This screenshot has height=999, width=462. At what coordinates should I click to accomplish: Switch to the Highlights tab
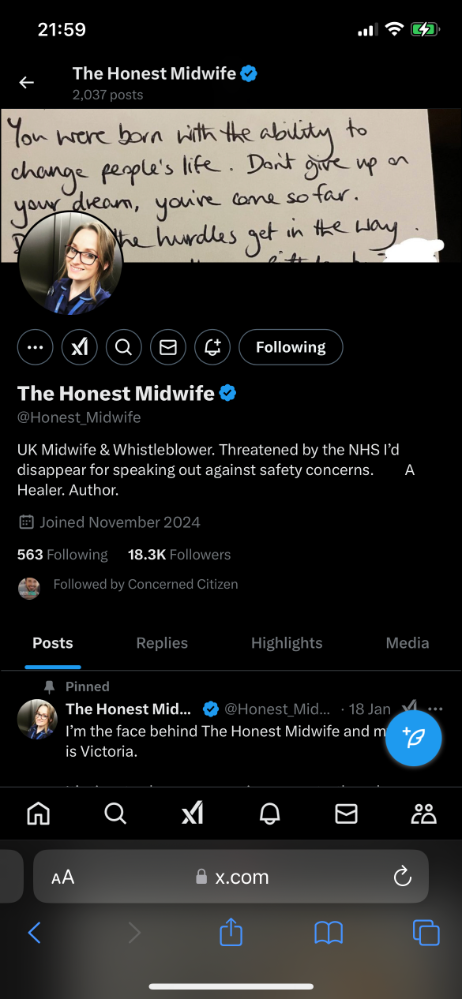pyautogui.click(x=287, y=643)
